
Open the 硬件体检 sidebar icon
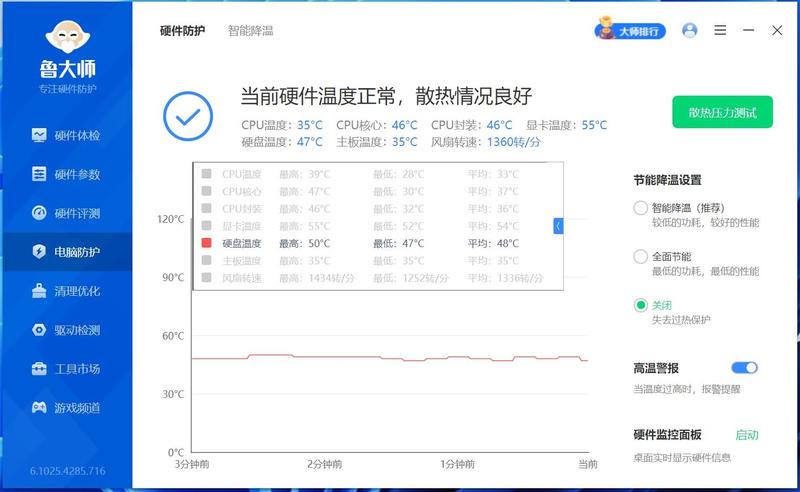click(x=39, y=135)
